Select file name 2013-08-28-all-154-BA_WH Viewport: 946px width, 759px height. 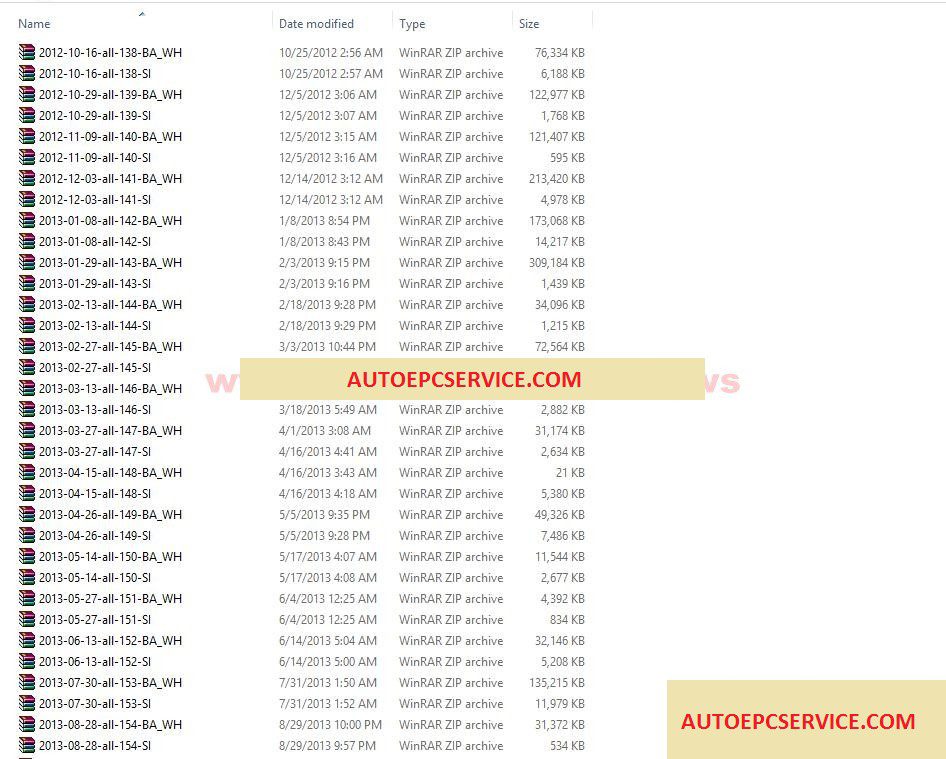[110, 725]
